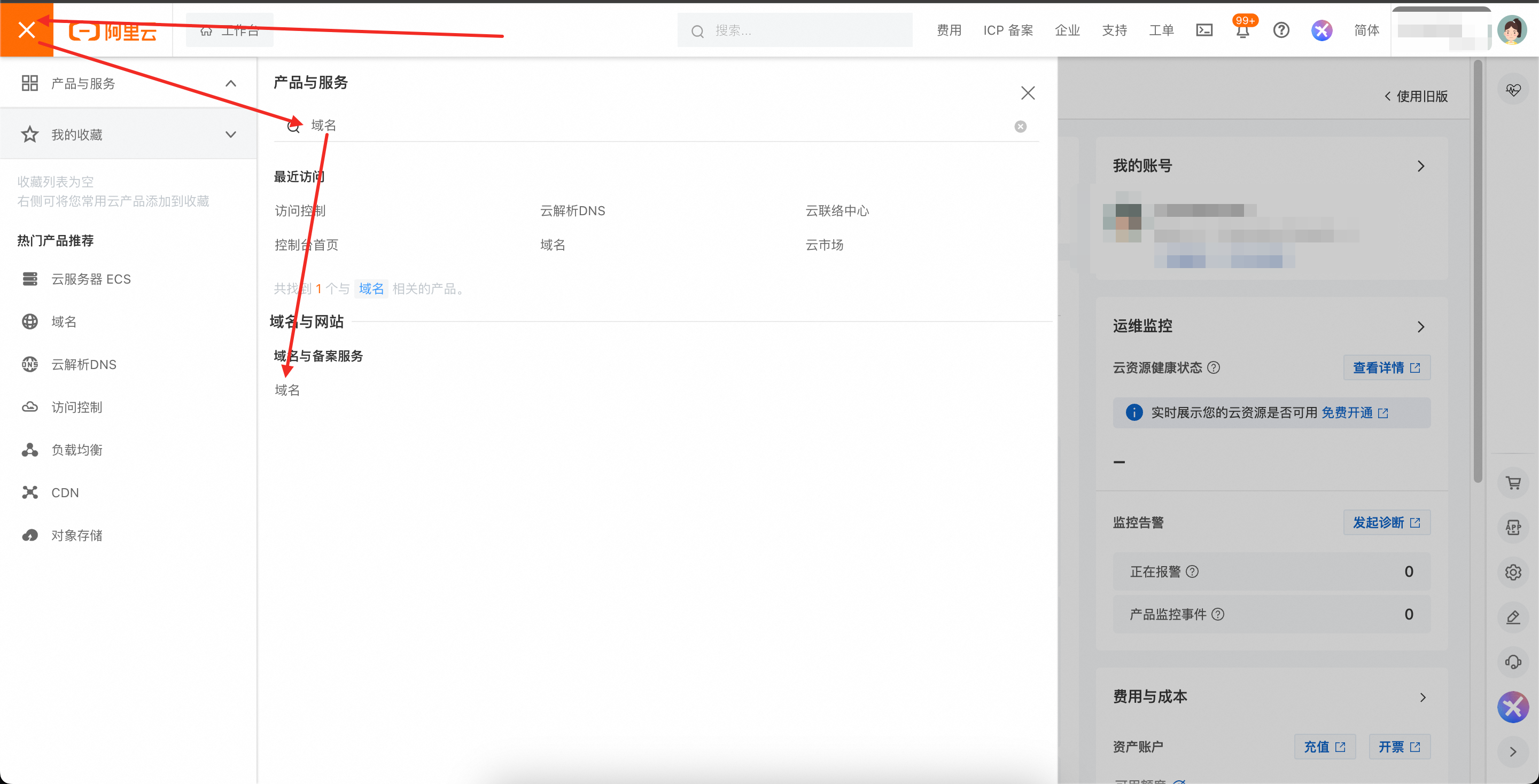This screenshot has height=784, width=1539.
Task: Expand the 我的收藏 dropdown
Action: (231, 135)
